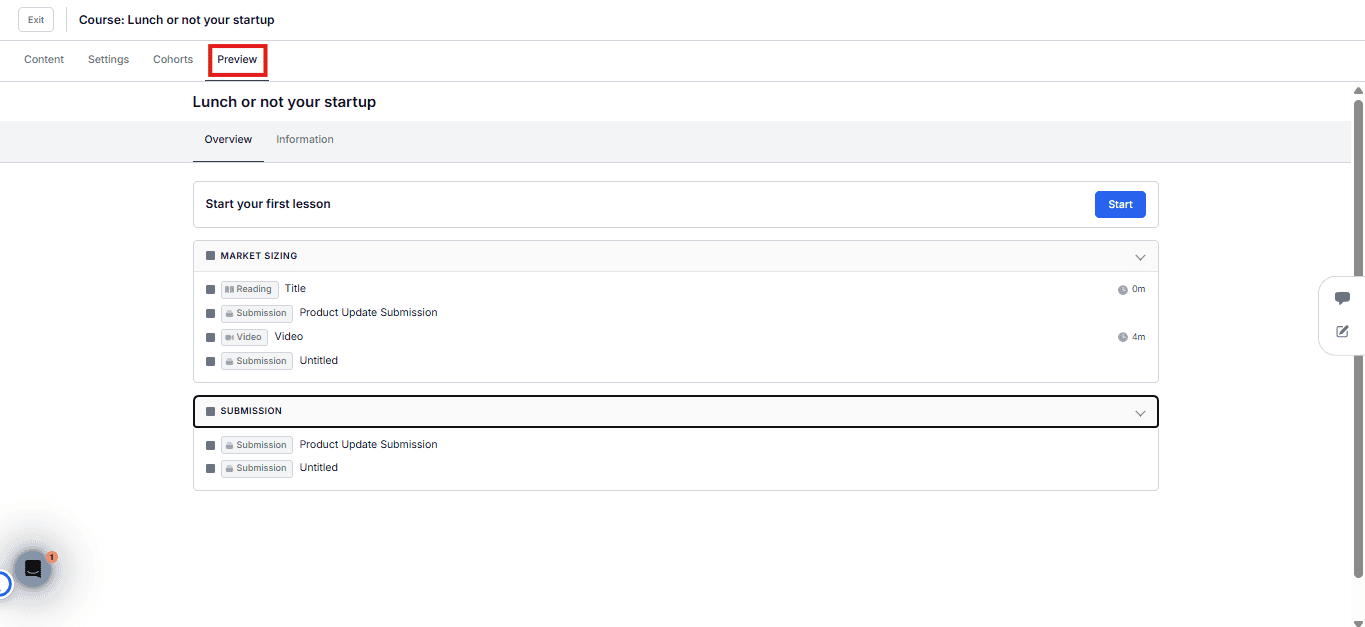The width and height of the screenshot is (1365, 627).
Task: Click Submission badge of Product Update Submission in Submission section
Action: [x=257, y=445]
